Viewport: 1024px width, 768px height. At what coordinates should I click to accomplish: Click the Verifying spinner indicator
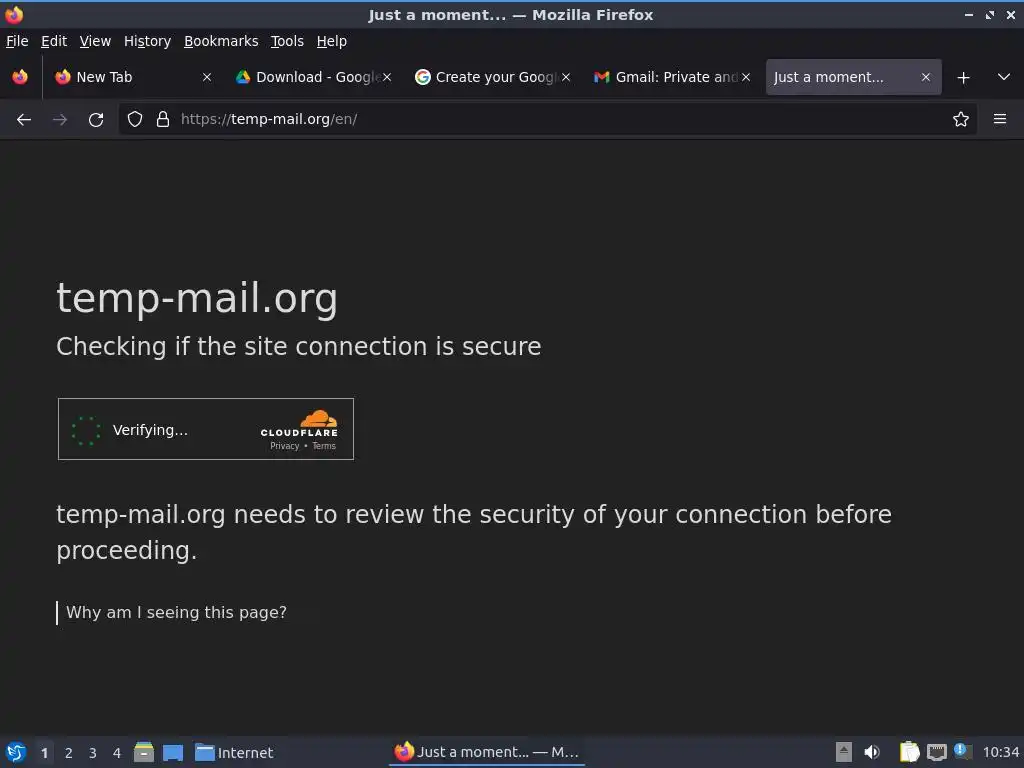[86, 430]
